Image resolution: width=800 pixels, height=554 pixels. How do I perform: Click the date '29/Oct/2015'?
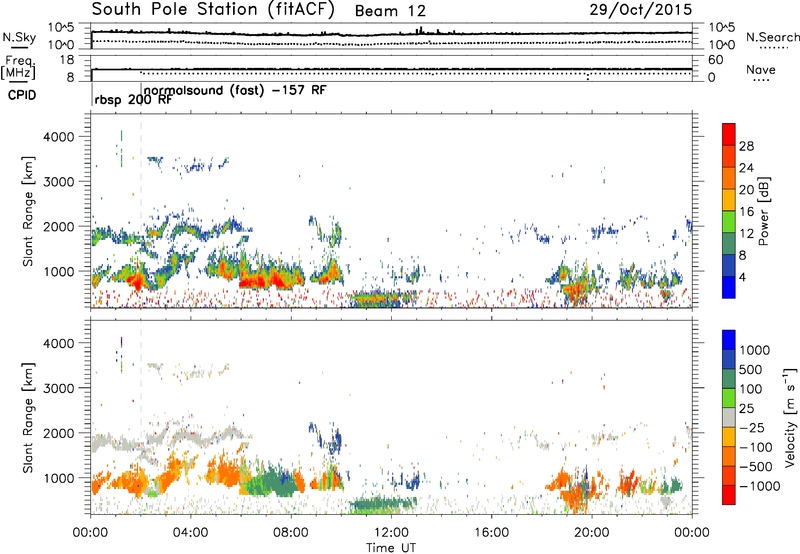(x=641, y=10)
